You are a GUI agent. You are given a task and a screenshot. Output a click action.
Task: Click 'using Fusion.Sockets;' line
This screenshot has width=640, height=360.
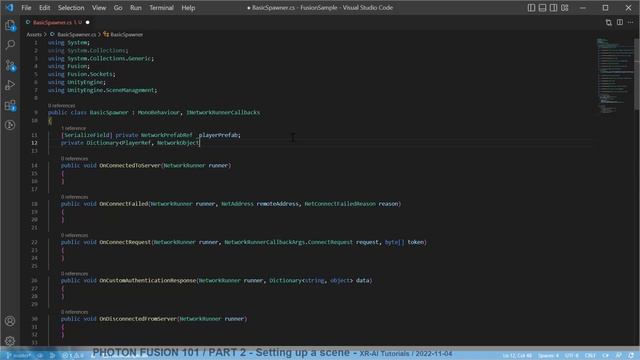coord(82,74)
